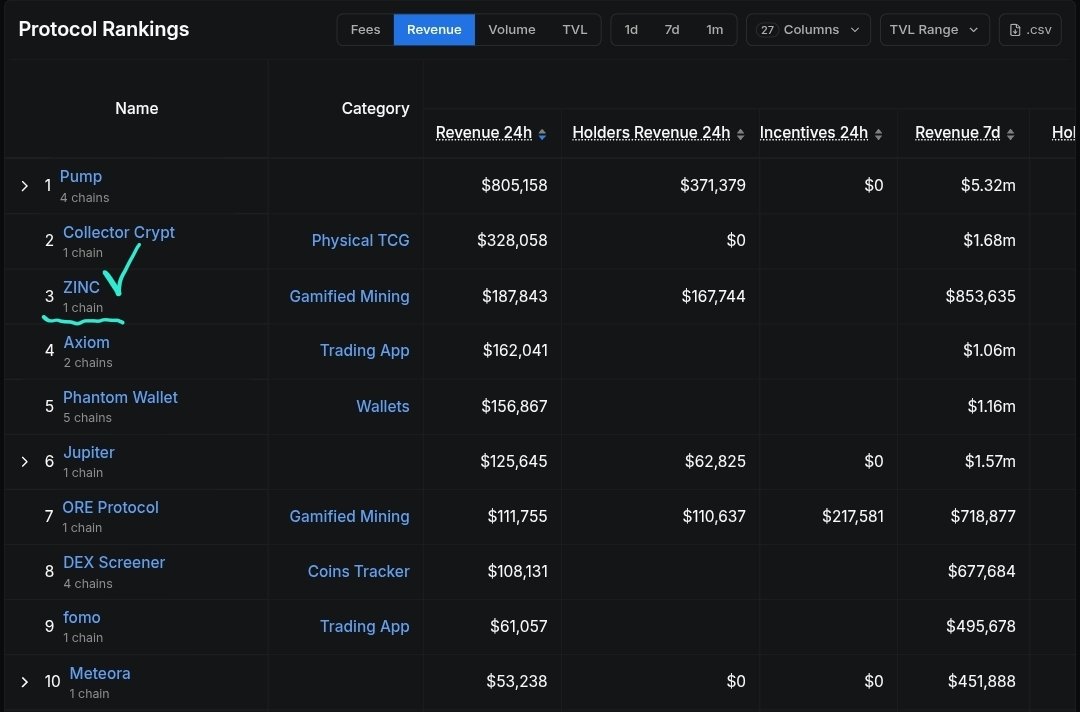Click the Name column header
This screenshot has width=1080, height=712.
(x=136, y=108)
